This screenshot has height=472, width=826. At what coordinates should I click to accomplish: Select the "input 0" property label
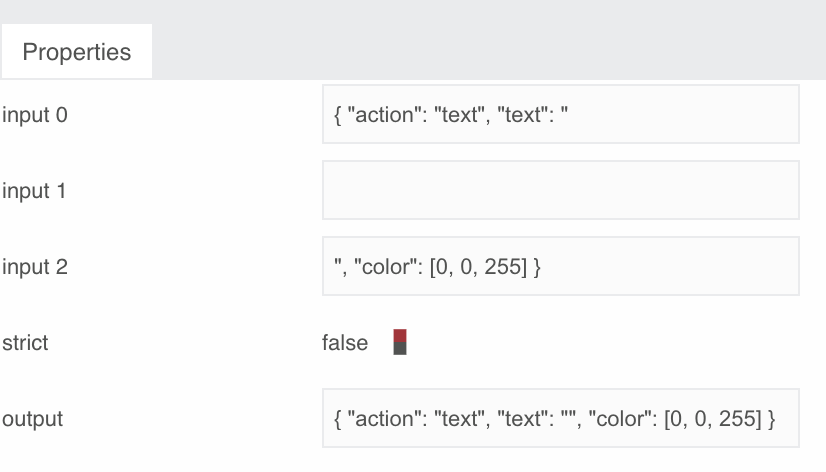35,115
